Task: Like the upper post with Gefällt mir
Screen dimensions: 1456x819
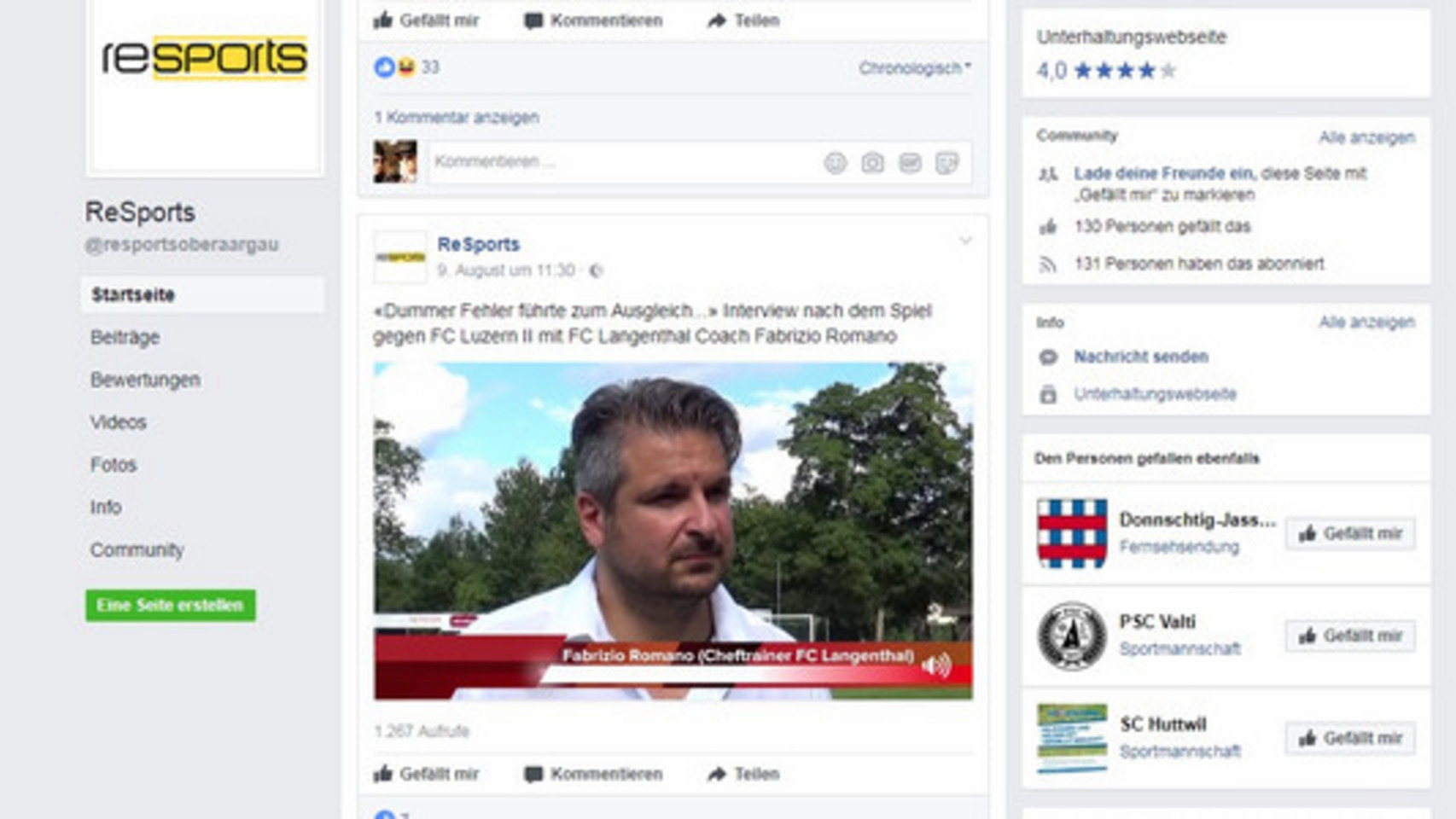Action: click(426, 20)
